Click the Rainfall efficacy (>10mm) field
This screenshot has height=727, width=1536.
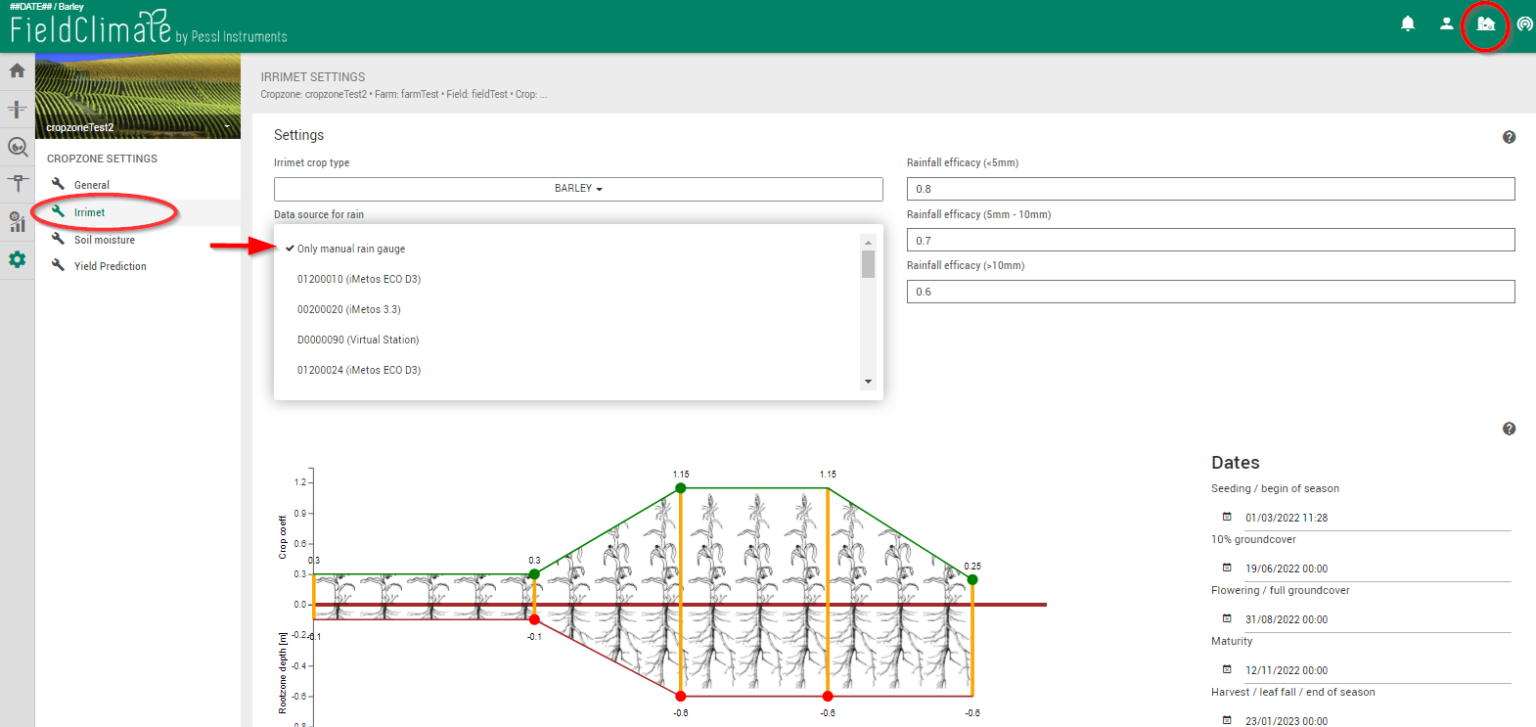point(1211,291)
